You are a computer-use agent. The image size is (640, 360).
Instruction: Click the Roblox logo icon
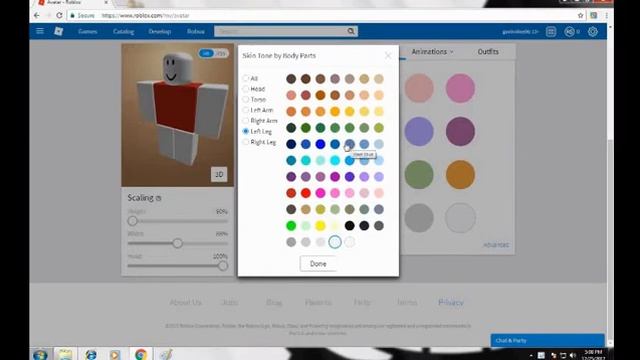pyautogui.click(x=58, y=31)
